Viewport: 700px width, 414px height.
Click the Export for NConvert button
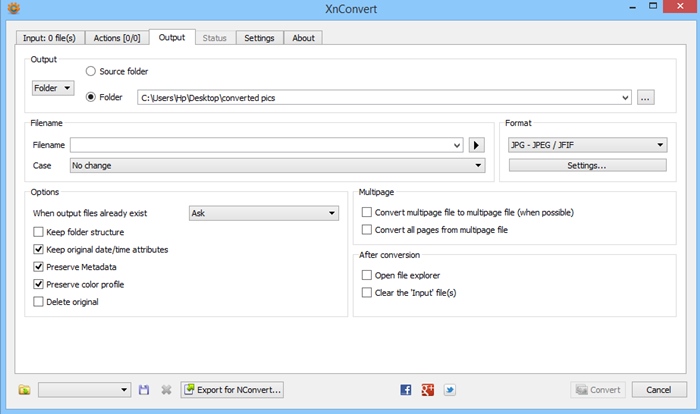232,390
